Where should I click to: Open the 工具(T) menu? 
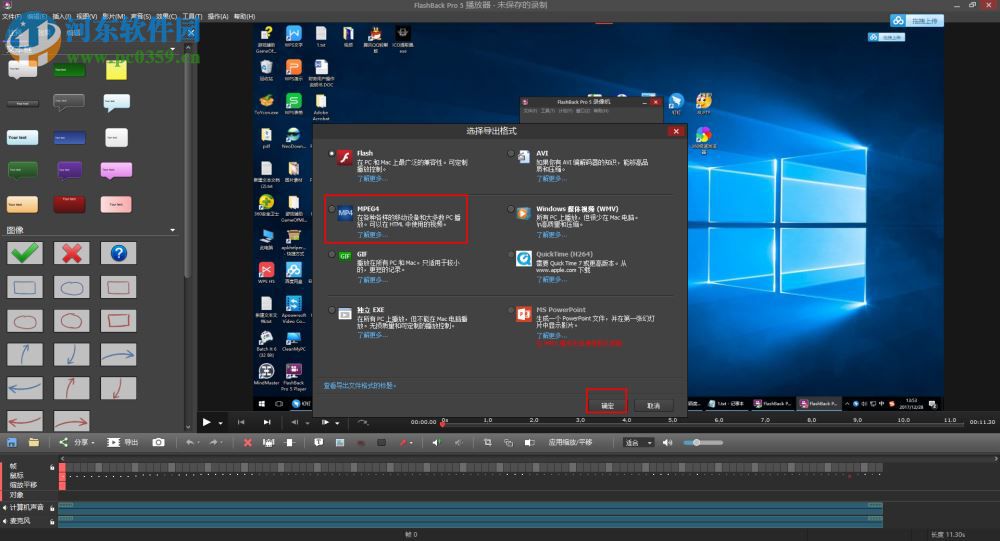tap(192, 16)
